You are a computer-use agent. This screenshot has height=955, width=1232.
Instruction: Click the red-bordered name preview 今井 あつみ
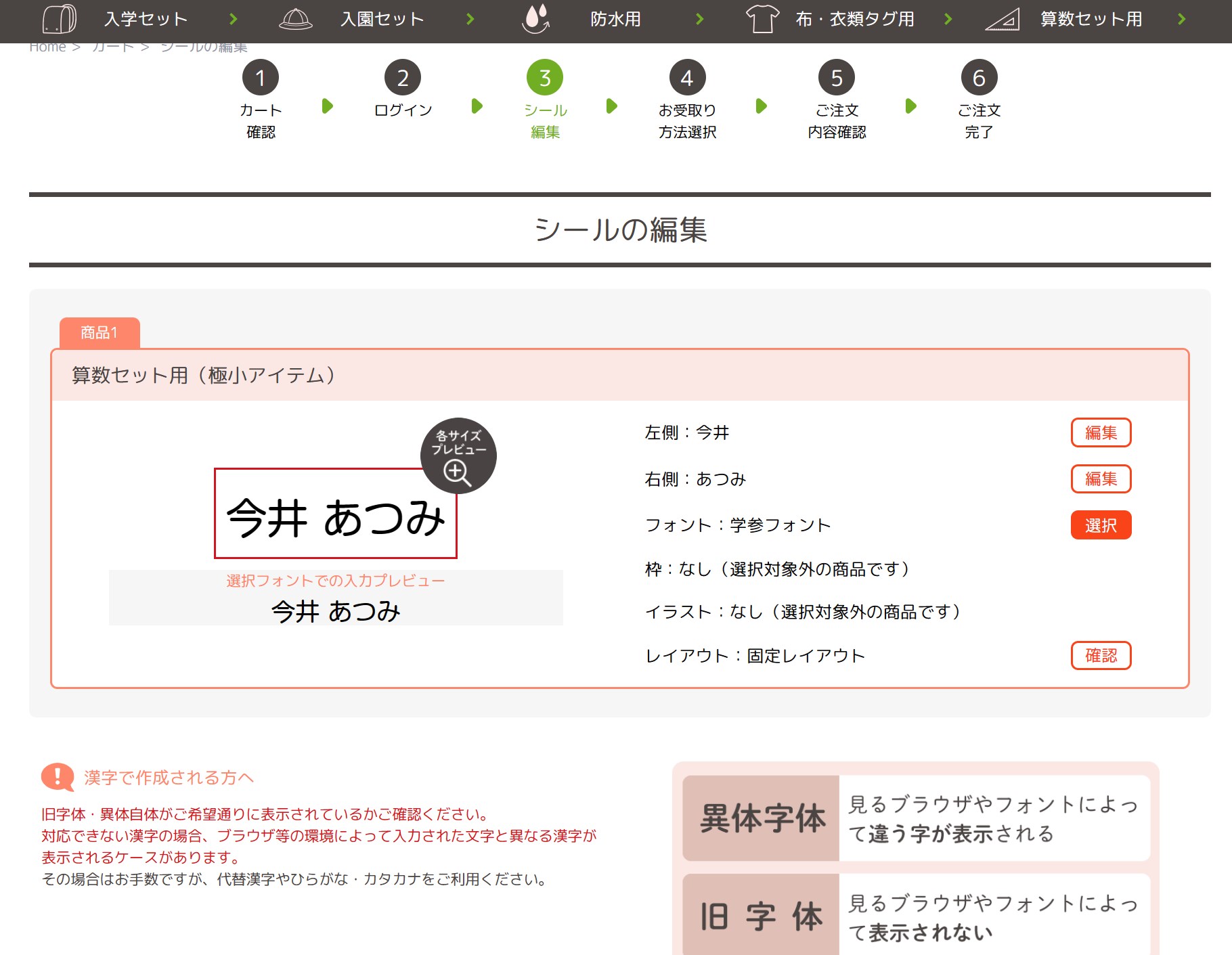pos(336,516)
